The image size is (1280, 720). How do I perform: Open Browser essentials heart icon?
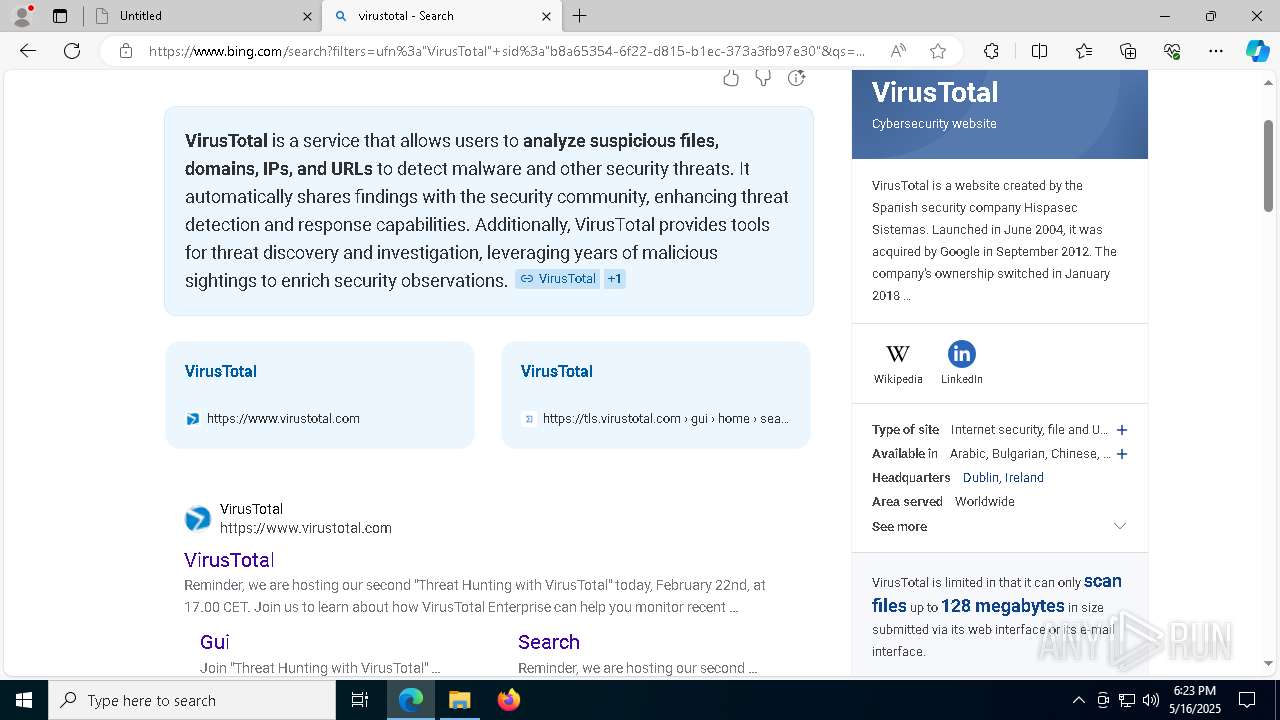[1172, 51]
